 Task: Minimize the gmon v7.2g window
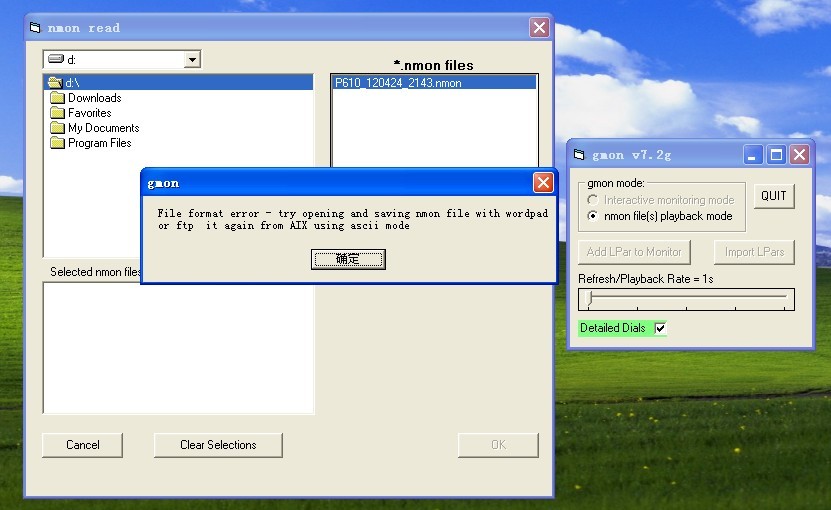pyautogui.click(x=752, y=155)
